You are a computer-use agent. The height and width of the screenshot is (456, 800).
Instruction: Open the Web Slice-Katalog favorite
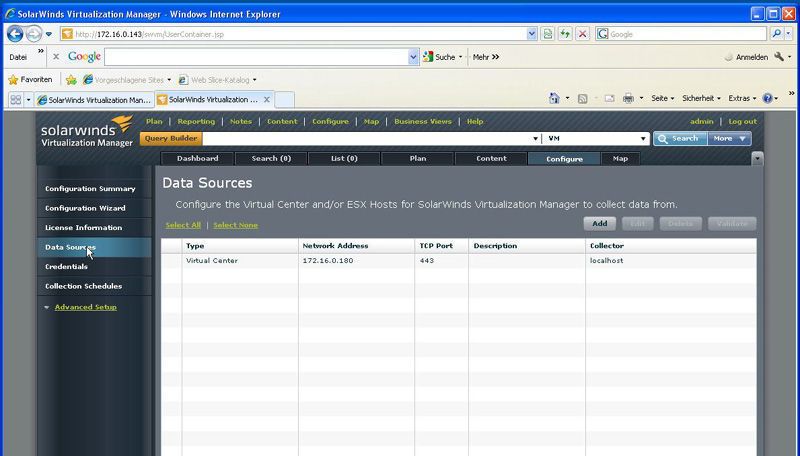(217, 80)
